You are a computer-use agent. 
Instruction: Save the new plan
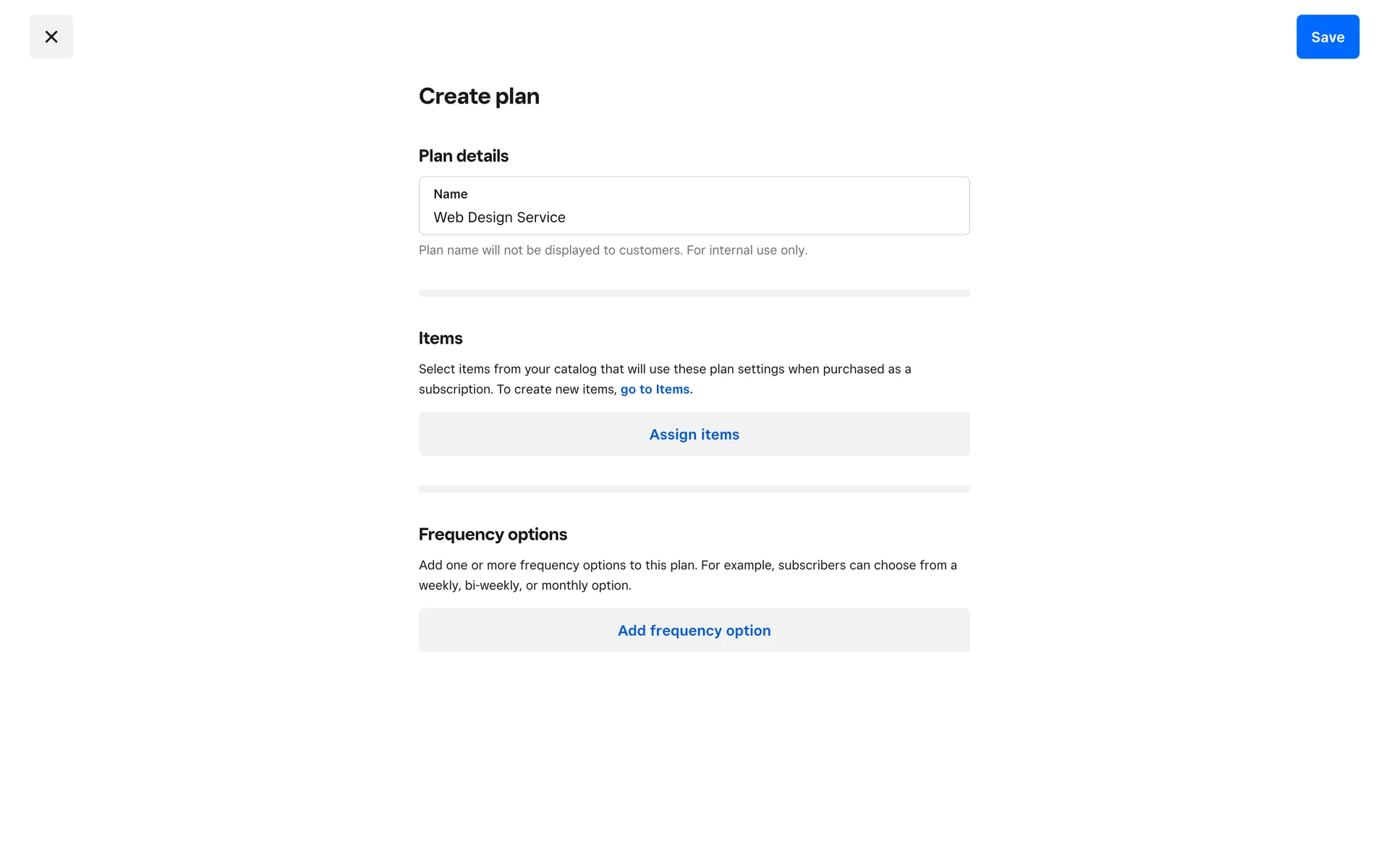pos(1327,37)
